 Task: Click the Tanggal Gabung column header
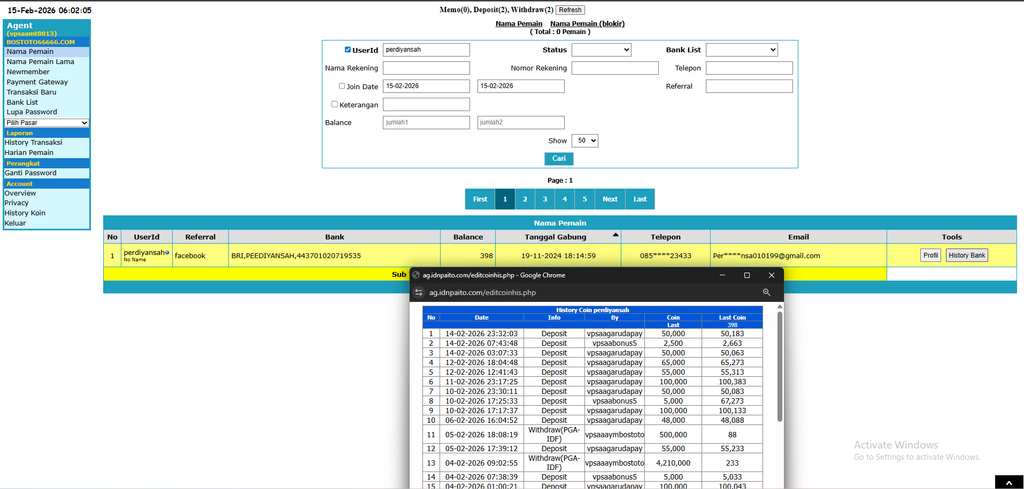click(x=558, y=237)
